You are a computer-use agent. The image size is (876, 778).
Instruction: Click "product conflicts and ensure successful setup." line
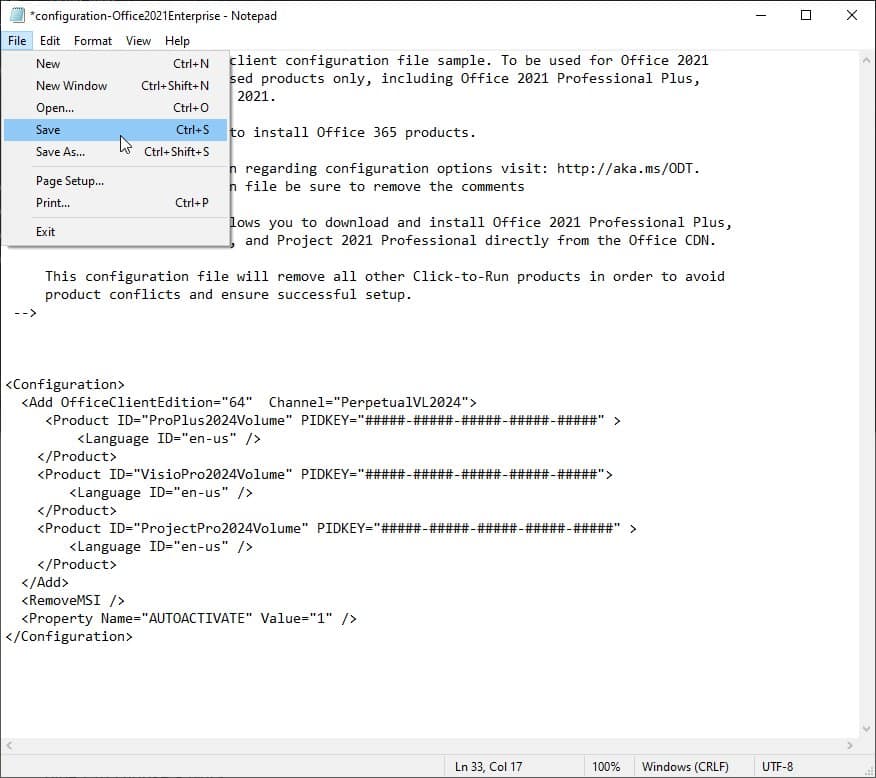(228, 294)
